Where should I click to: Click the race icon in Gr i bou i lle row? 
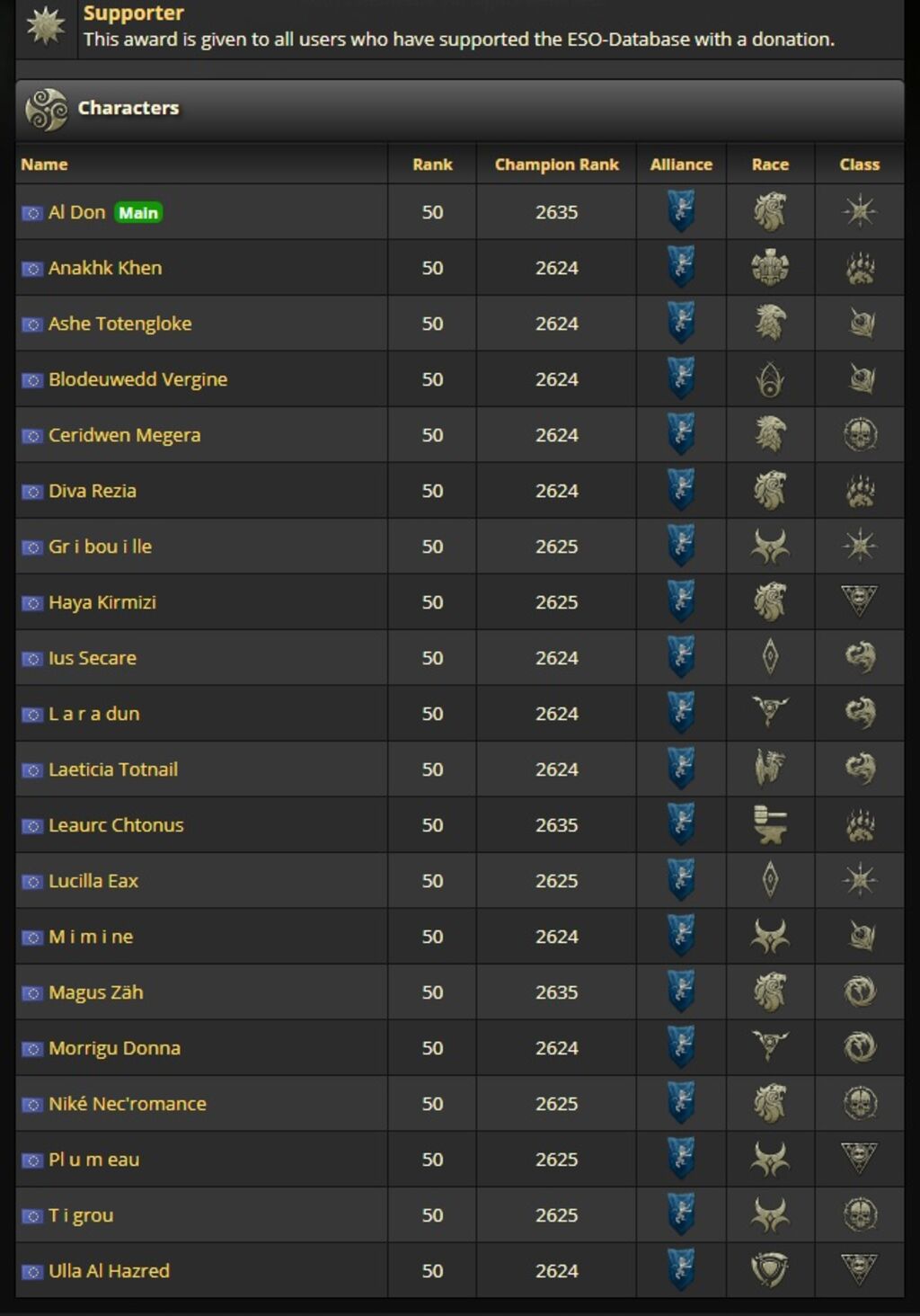pyautogui.click(x=770, y=547)
